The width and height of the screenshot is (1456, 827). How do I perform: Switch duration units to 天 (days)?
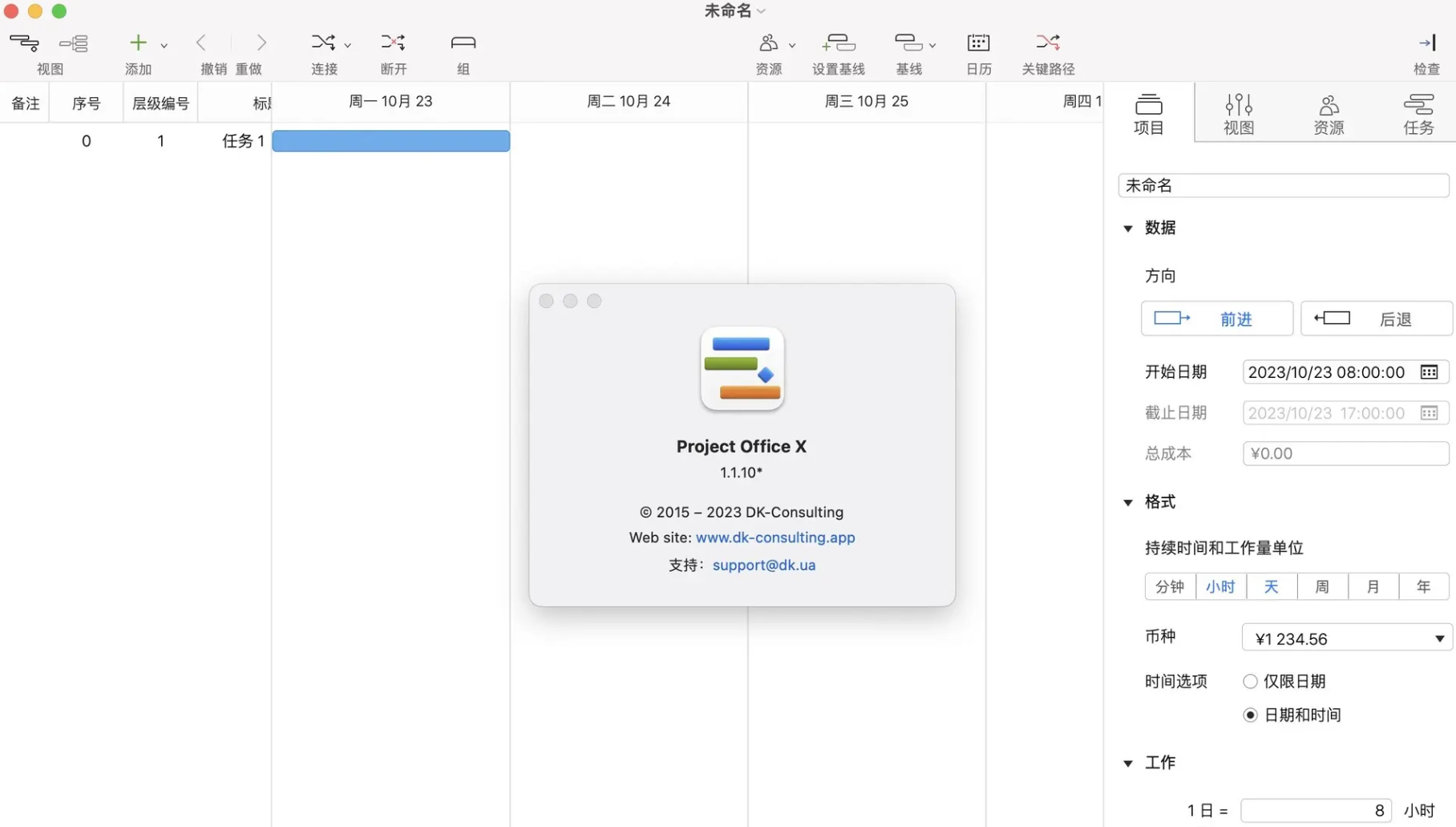click(1272, 586)
